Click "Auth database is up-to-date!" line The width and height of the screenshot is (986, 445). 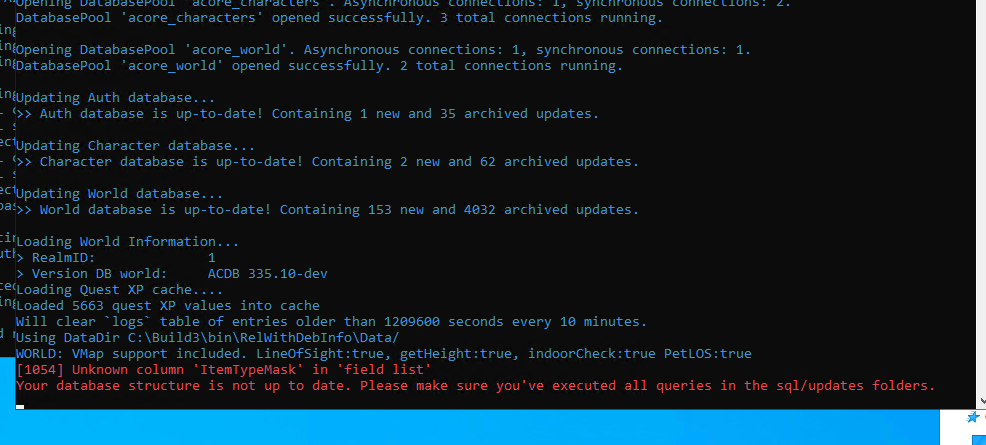(307, 114)
